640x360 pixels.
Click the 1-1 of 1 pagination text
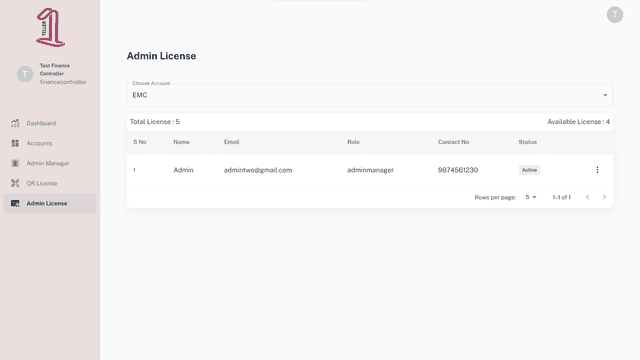pyautogui.click(x=562, y=197)
